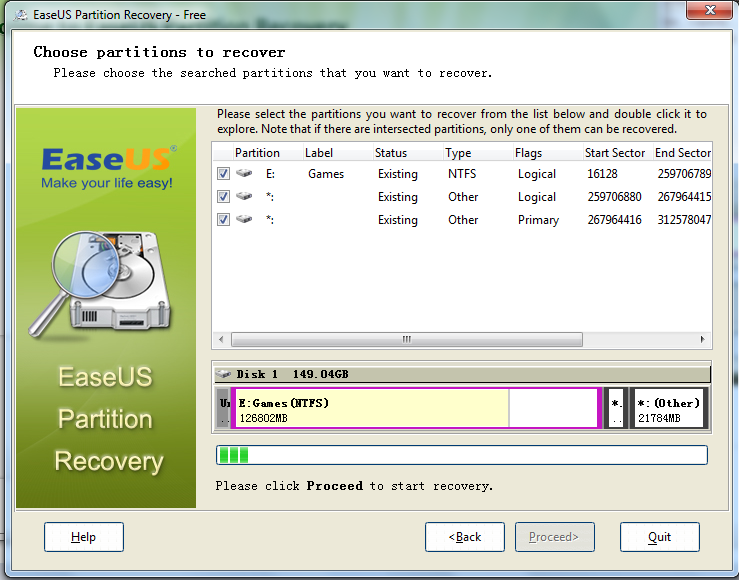
Task: Click the Disk 1 149.04GB header bar
Action: [x=462, y=374]
